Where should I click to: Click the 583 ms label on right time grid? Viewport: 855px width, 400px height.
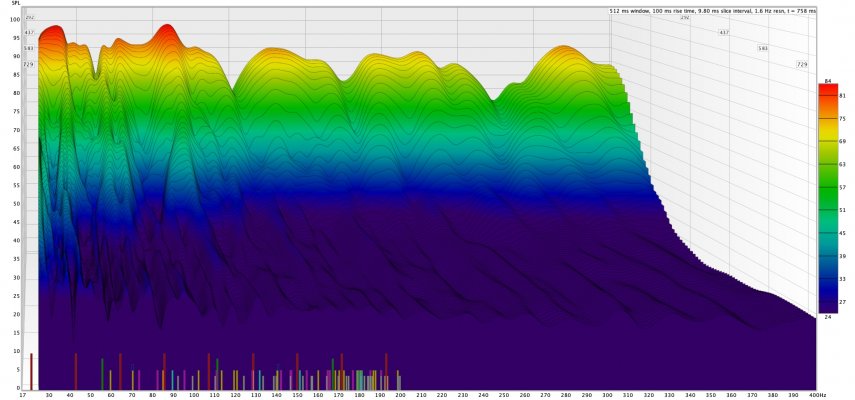click(762, 49)
